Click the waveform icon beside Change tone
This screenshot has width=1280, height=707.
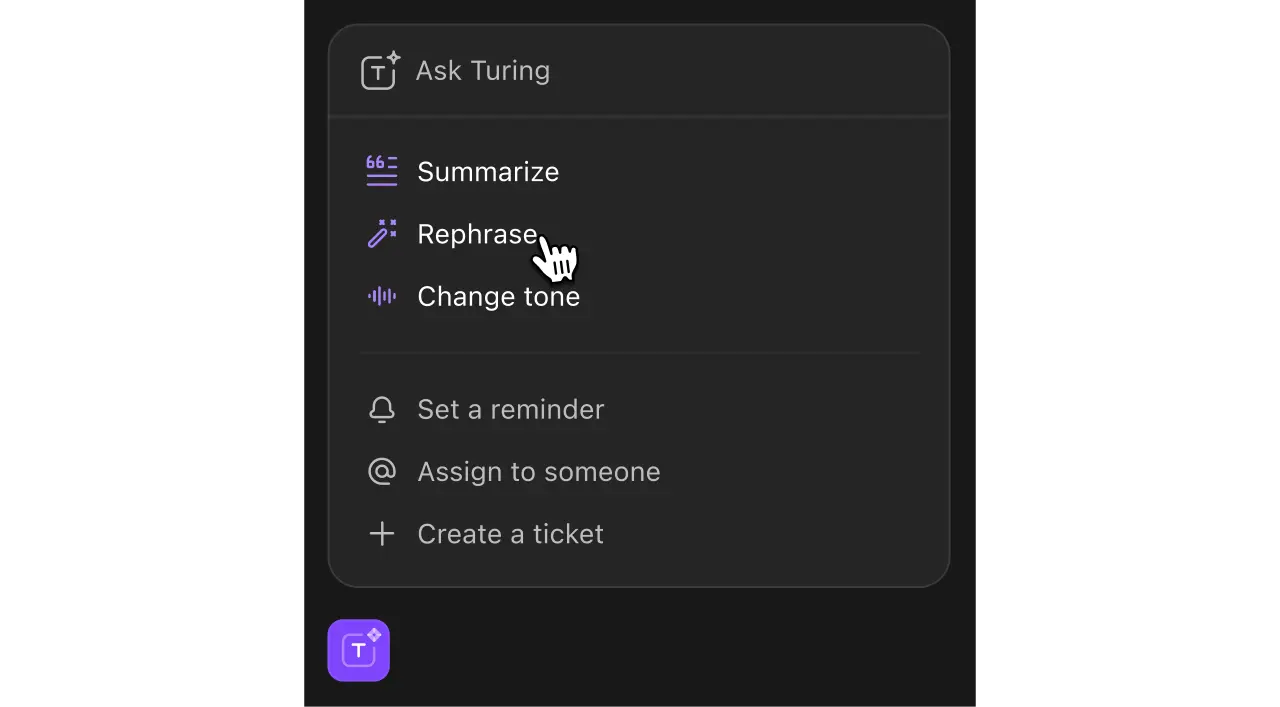tap(381, 296)
